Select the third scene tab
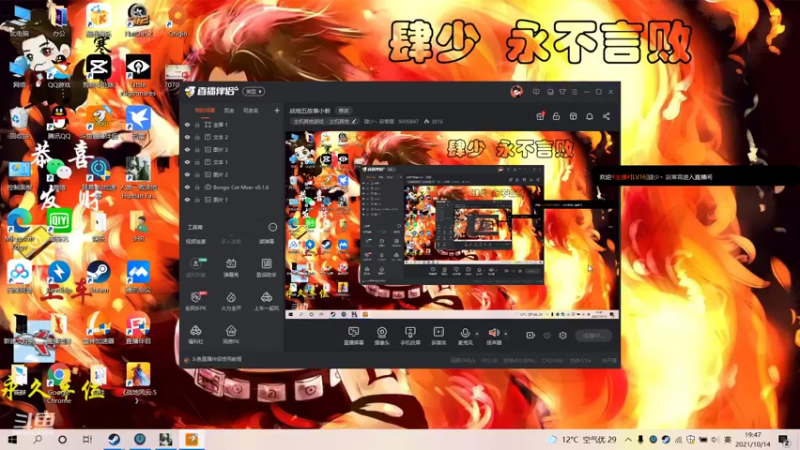Viewport: 800px width, 450px height. (x=251, y=110)
